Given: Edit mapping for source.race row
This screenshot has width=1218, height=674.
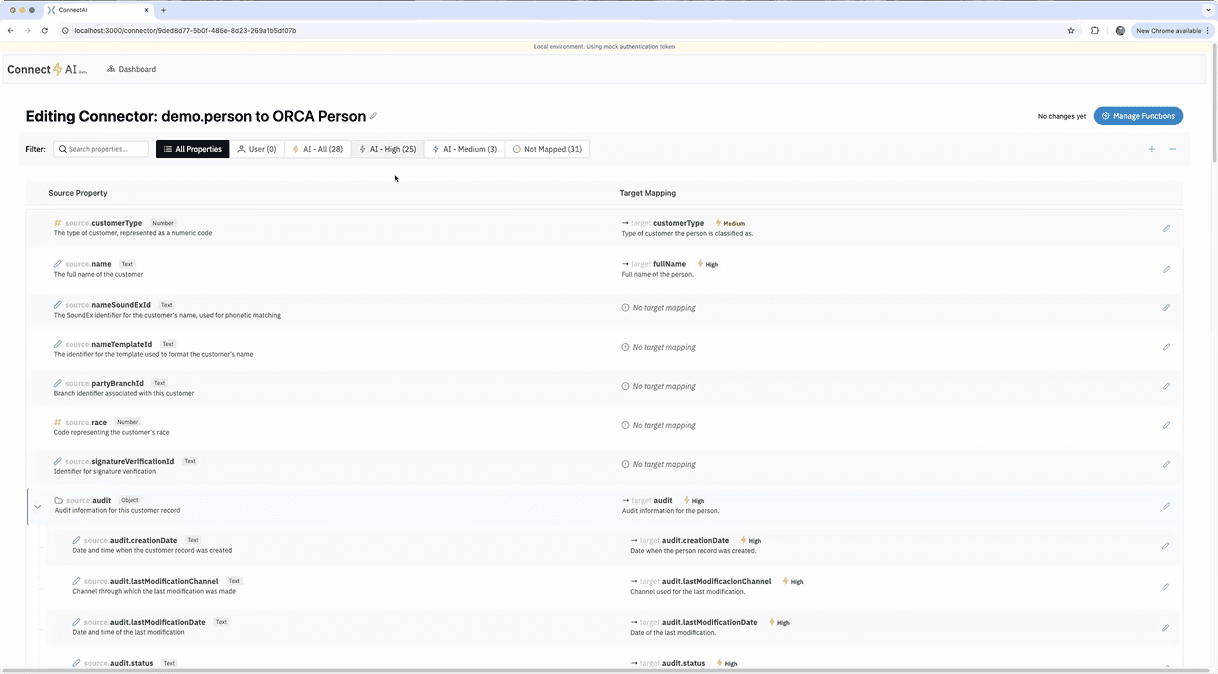Looking at the screenshot, I should [1166, 425].
